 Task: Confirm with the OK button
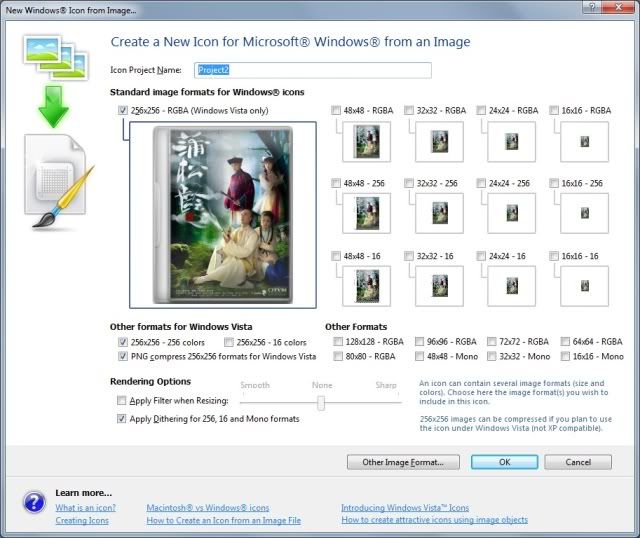[x=504, y=462]
